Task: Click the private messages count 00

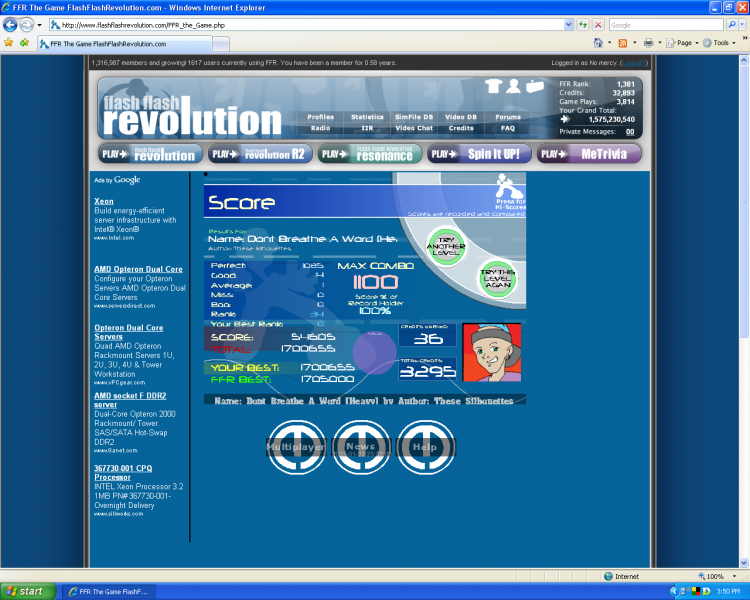Action: (x=630, y=132)
